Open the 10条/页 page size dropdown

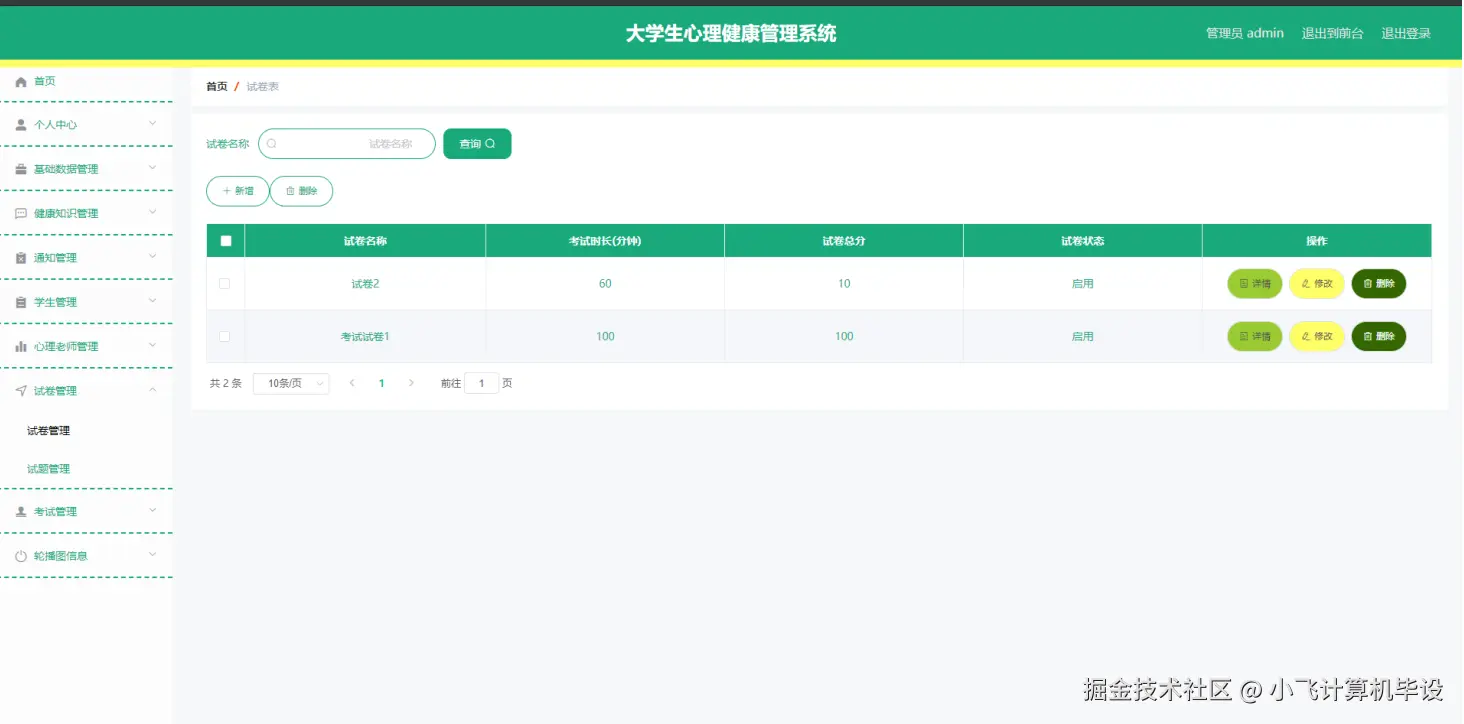[x=291, y=383]
